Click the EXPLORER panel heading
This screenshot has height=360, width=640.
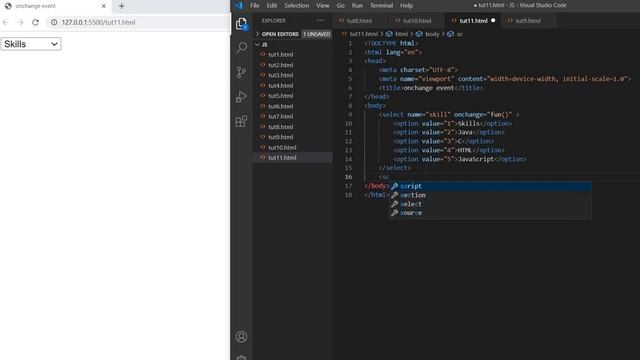(x=273, y=20)
